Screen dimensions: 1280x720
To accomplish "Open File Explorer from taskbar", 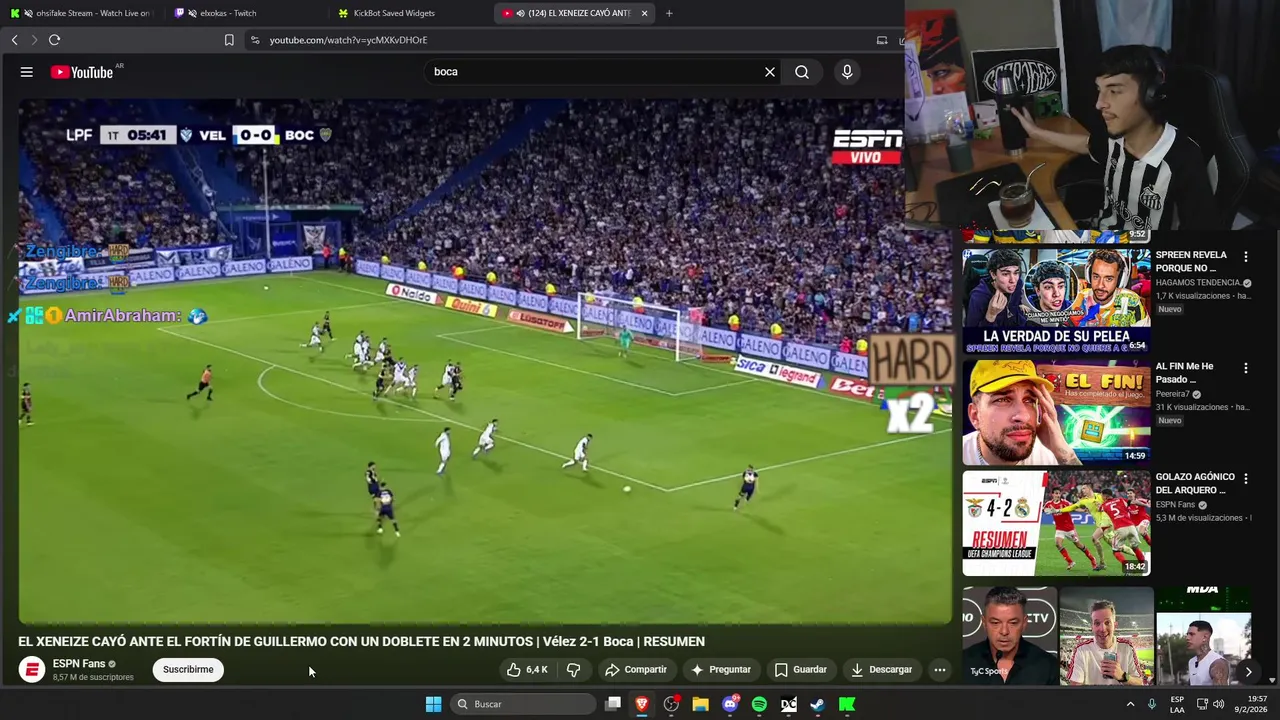I will pyautogui.click(x=700, y=704).
